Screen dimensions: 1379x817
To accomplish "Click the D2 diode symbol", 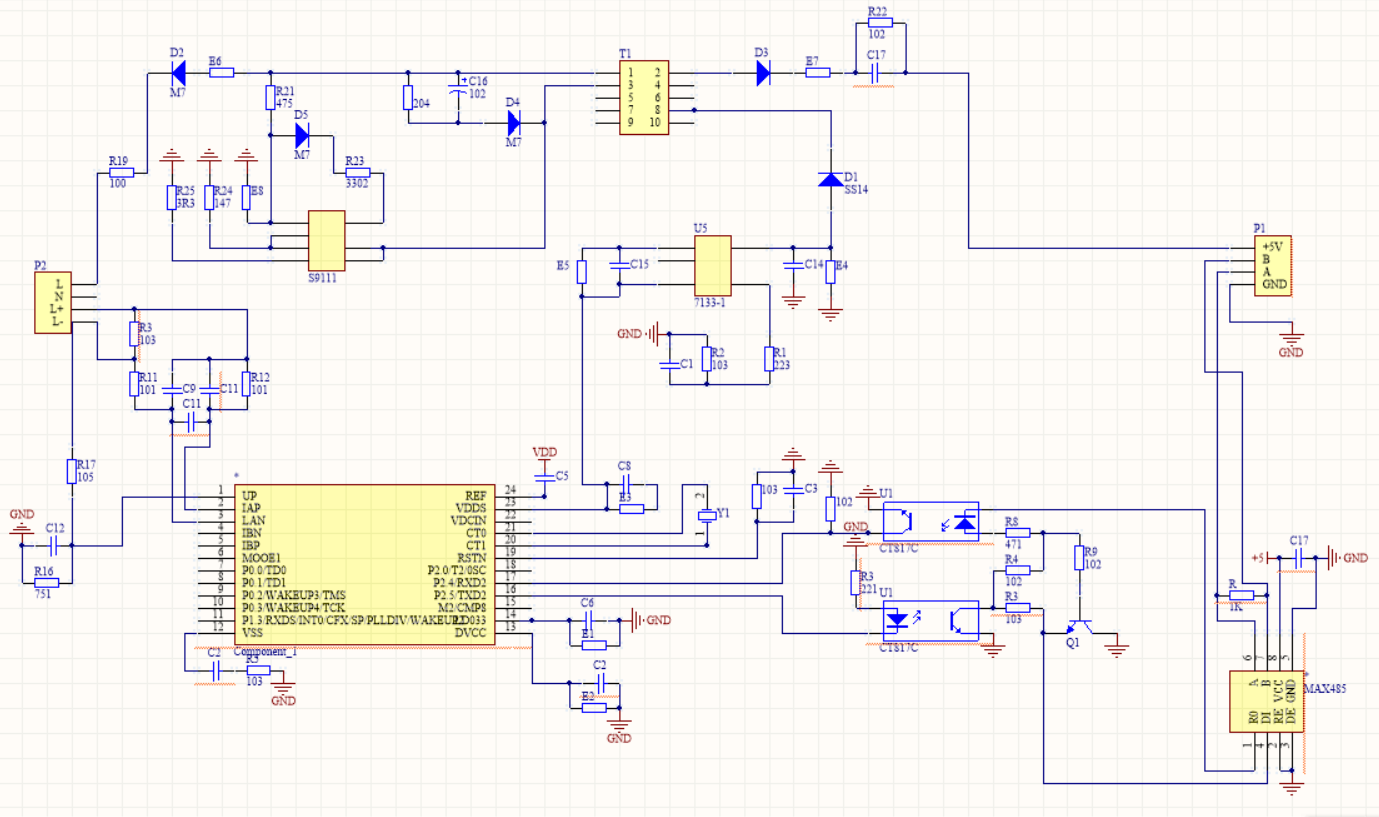I will click(179, 72).
